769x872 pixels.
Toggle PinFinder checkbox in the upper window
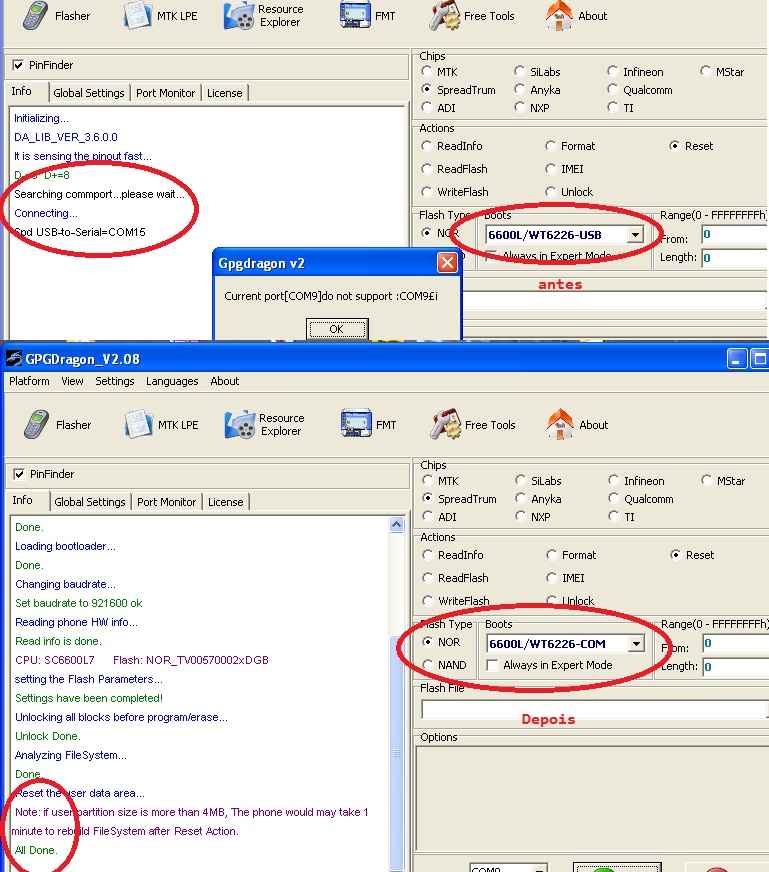18,65
